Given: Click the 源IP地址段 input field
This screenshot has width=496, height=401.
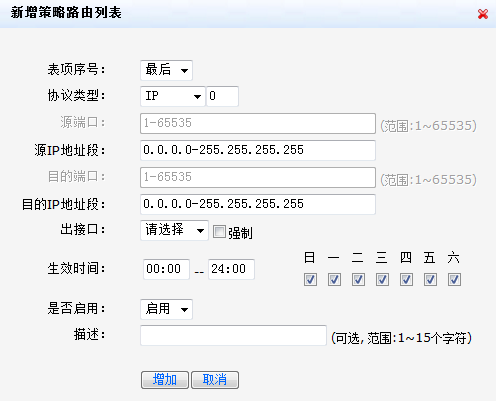Looking at the screenshot, I should [x=258, y=150].
